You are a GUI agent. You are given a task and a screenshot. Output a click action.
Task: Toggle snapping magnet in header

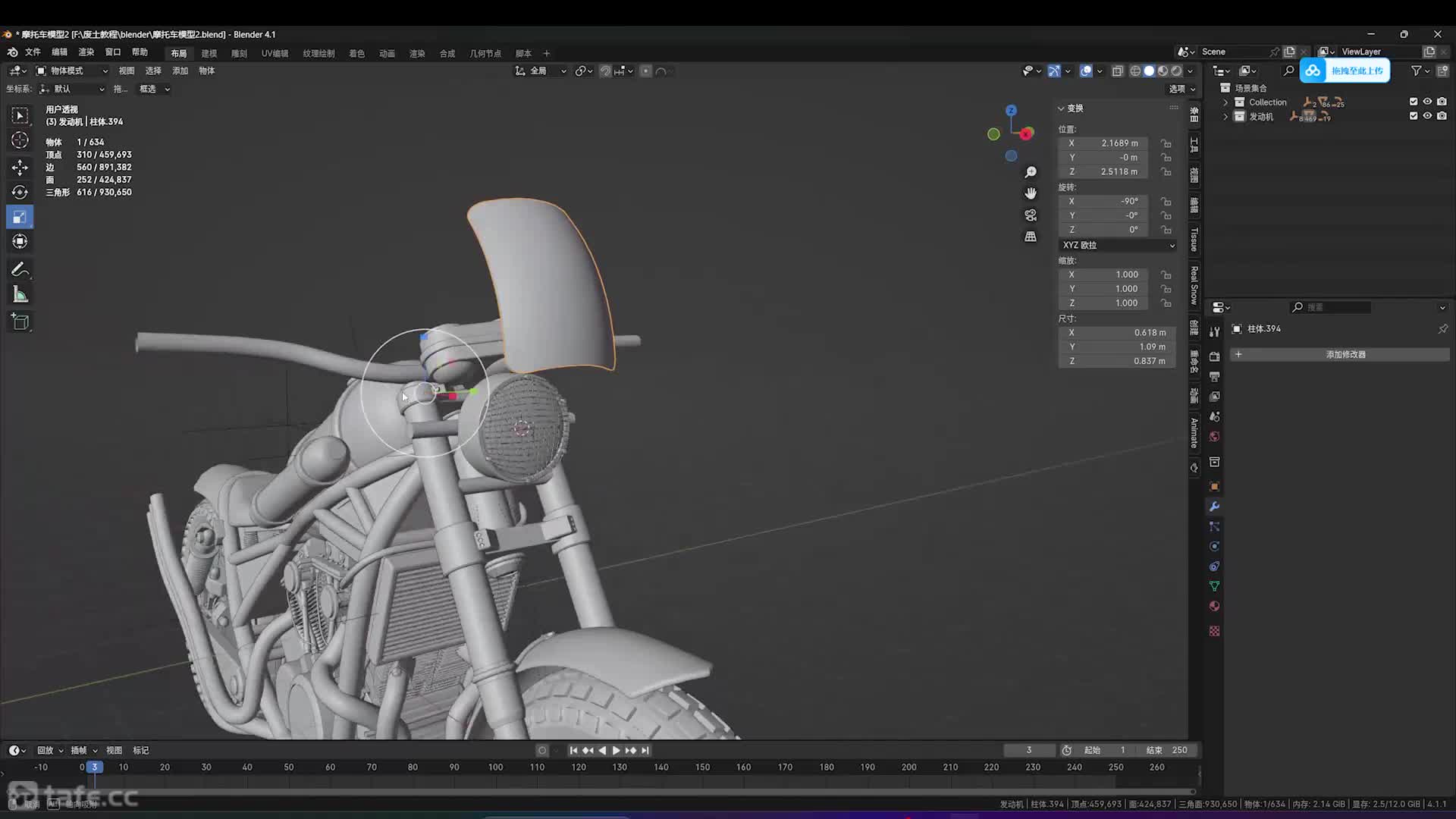605,71
